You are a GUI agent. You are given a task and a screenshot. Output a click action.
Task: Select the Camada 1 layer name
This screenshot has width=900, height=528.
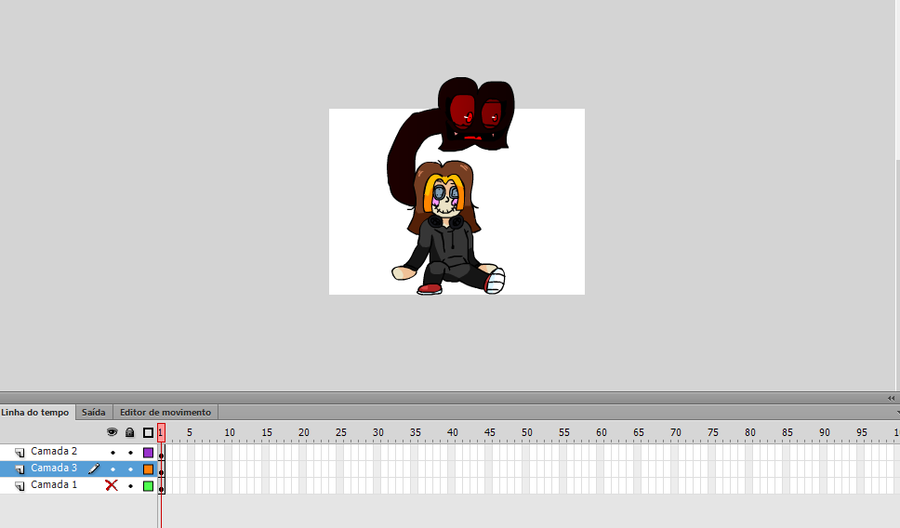click(53, 485)
